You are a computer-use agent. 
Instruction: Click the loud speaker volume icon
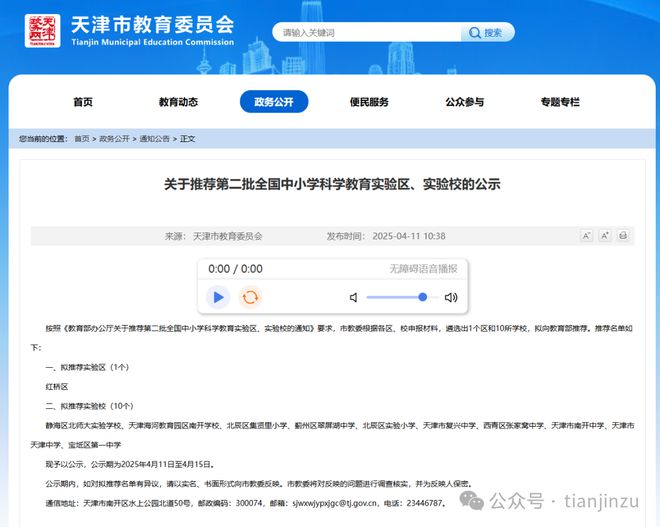click(x=451, y=298)
